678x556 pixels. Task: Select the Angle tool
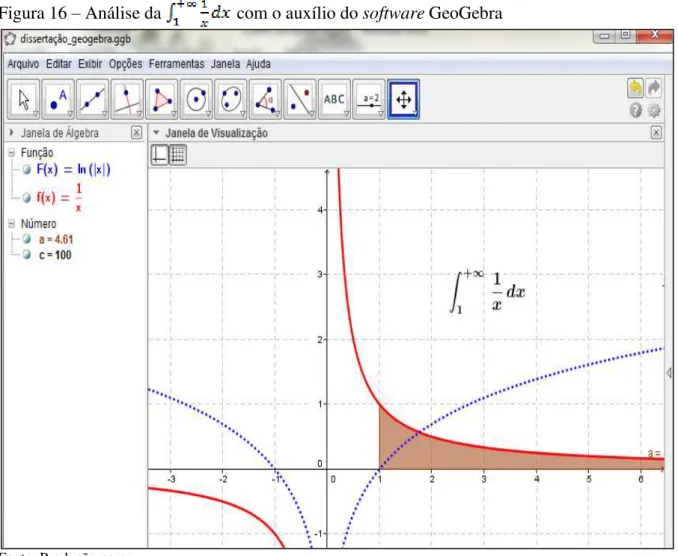[265, 99]
